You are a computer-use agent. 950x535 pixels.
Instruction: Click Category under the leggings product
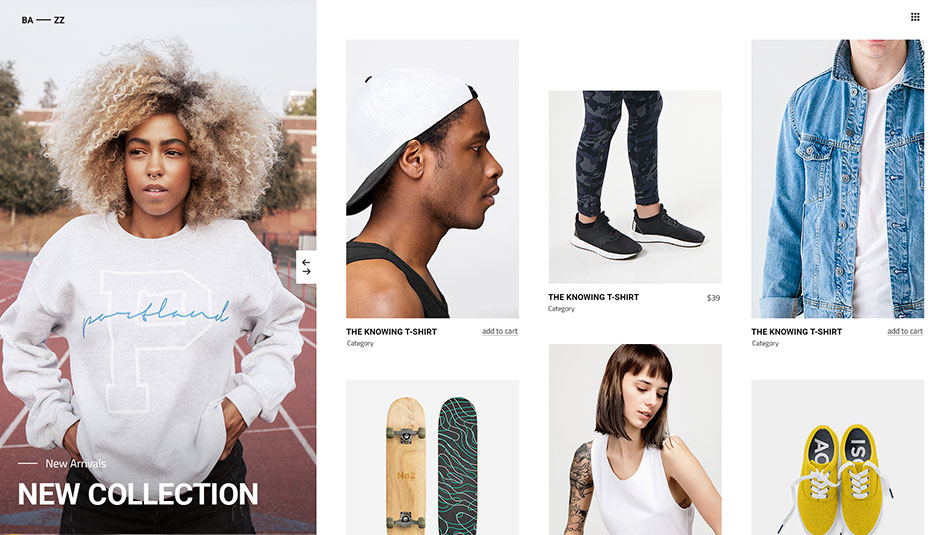pos(562,309)
